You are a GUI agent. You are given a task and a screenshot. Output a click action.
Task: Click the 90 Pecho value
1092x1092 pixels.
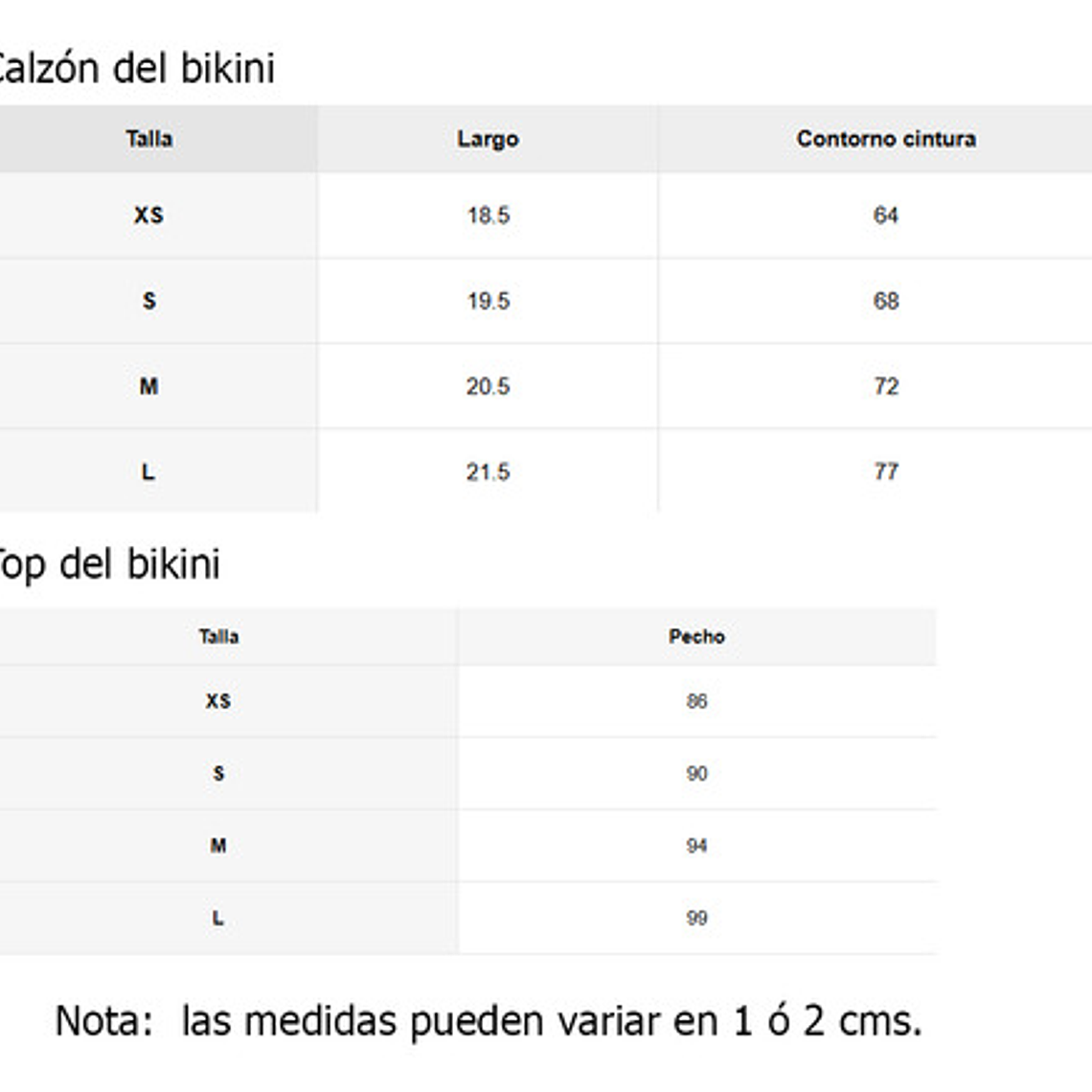tap(696, 773)
